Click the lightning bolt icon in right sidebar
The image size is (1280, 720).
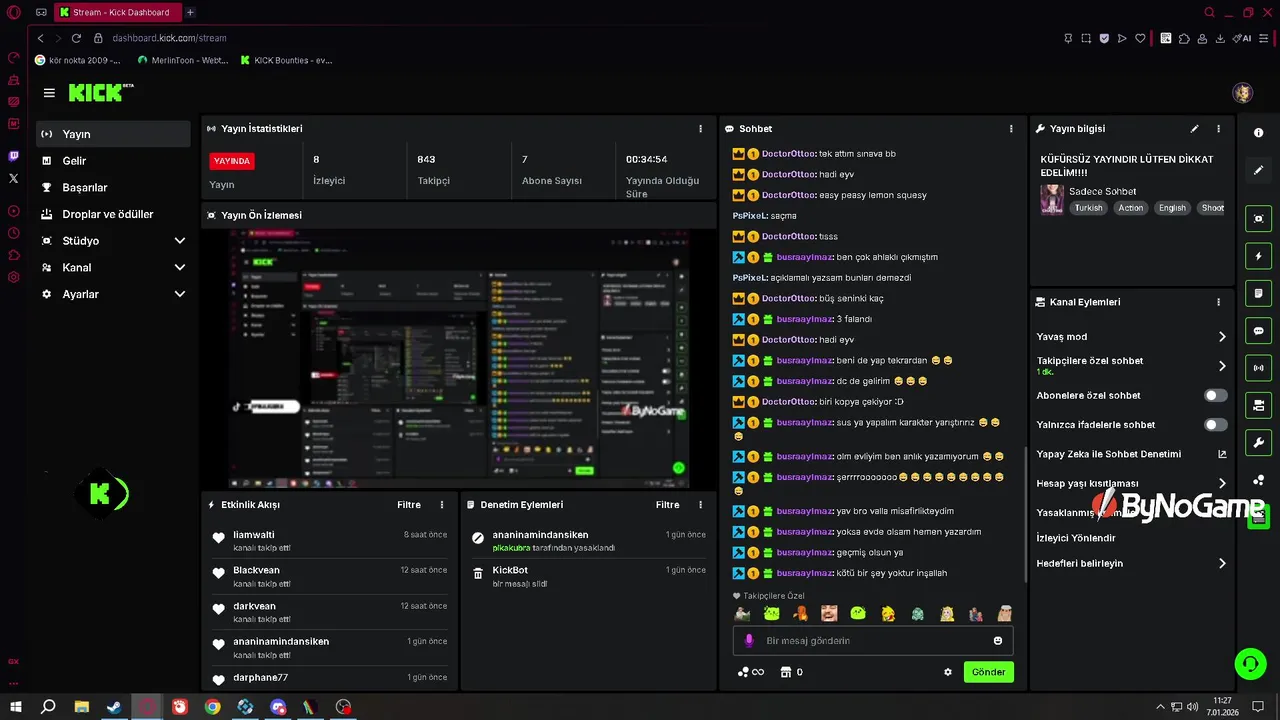coord(1258,256)
